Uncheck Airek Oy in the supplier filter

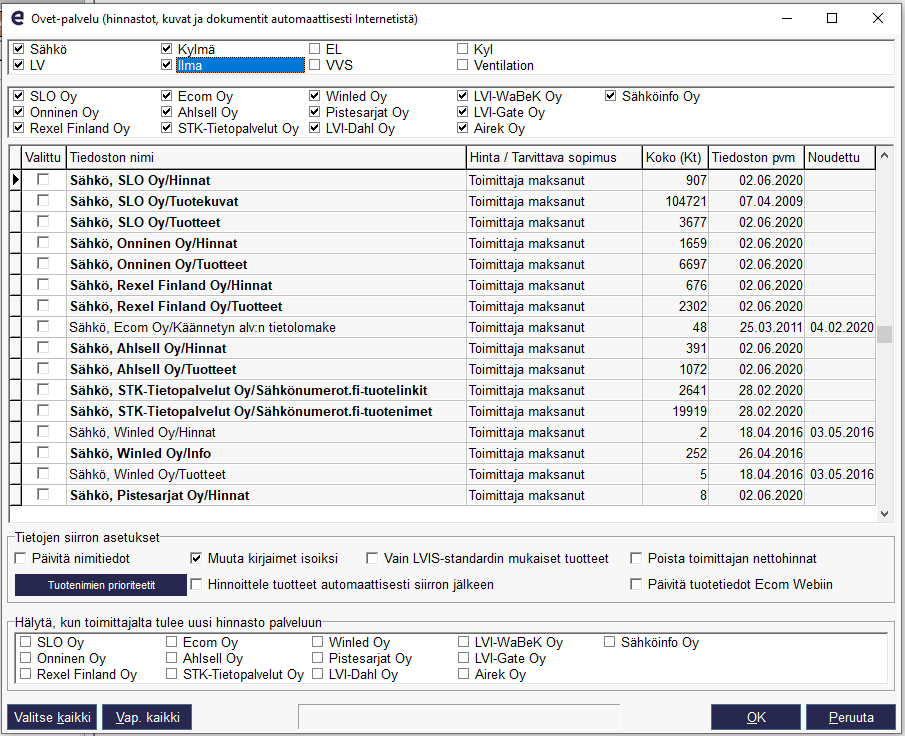(462, 128)
